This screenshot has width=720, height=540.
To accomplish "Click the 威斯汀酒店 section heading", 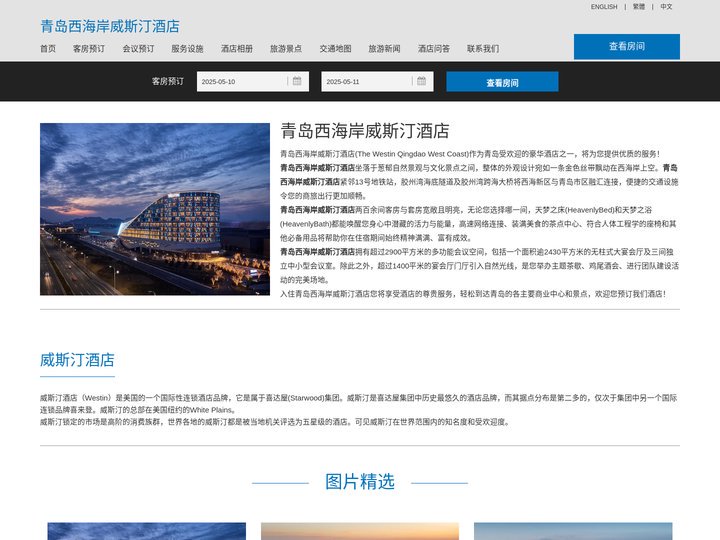I will 77,360.
